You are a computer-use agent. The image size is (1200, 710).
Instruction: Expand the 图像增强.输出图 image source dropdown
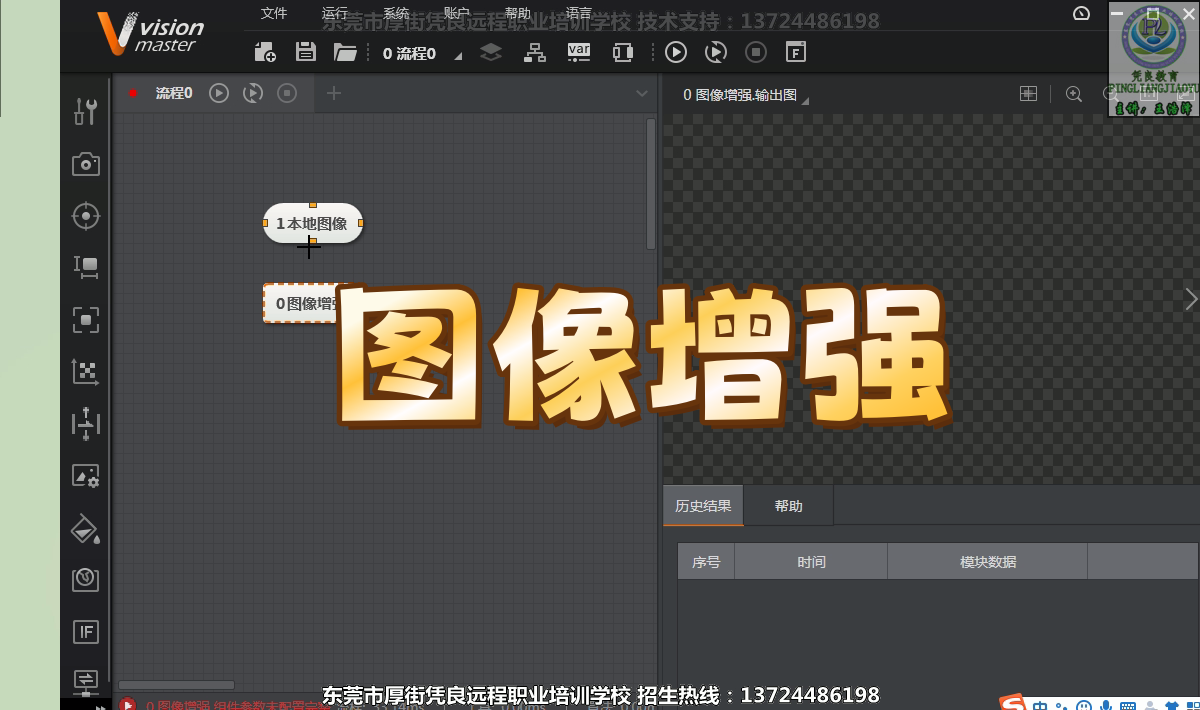[x=806, y=100]
